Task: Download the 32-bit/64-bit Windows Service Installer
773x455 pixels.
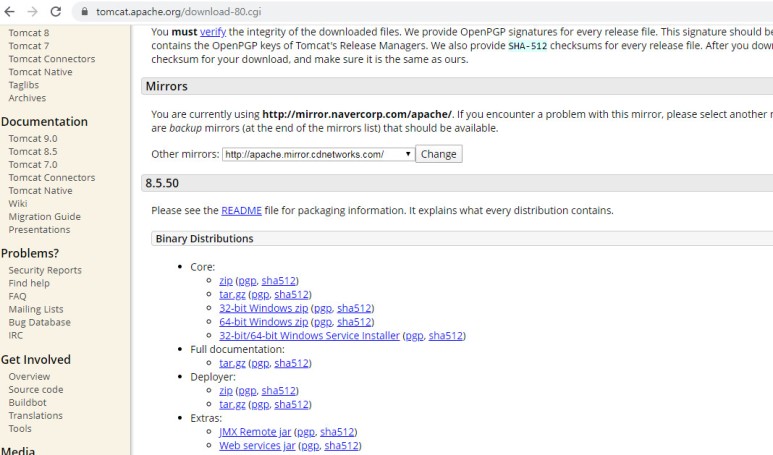Action: coord(310,336)
